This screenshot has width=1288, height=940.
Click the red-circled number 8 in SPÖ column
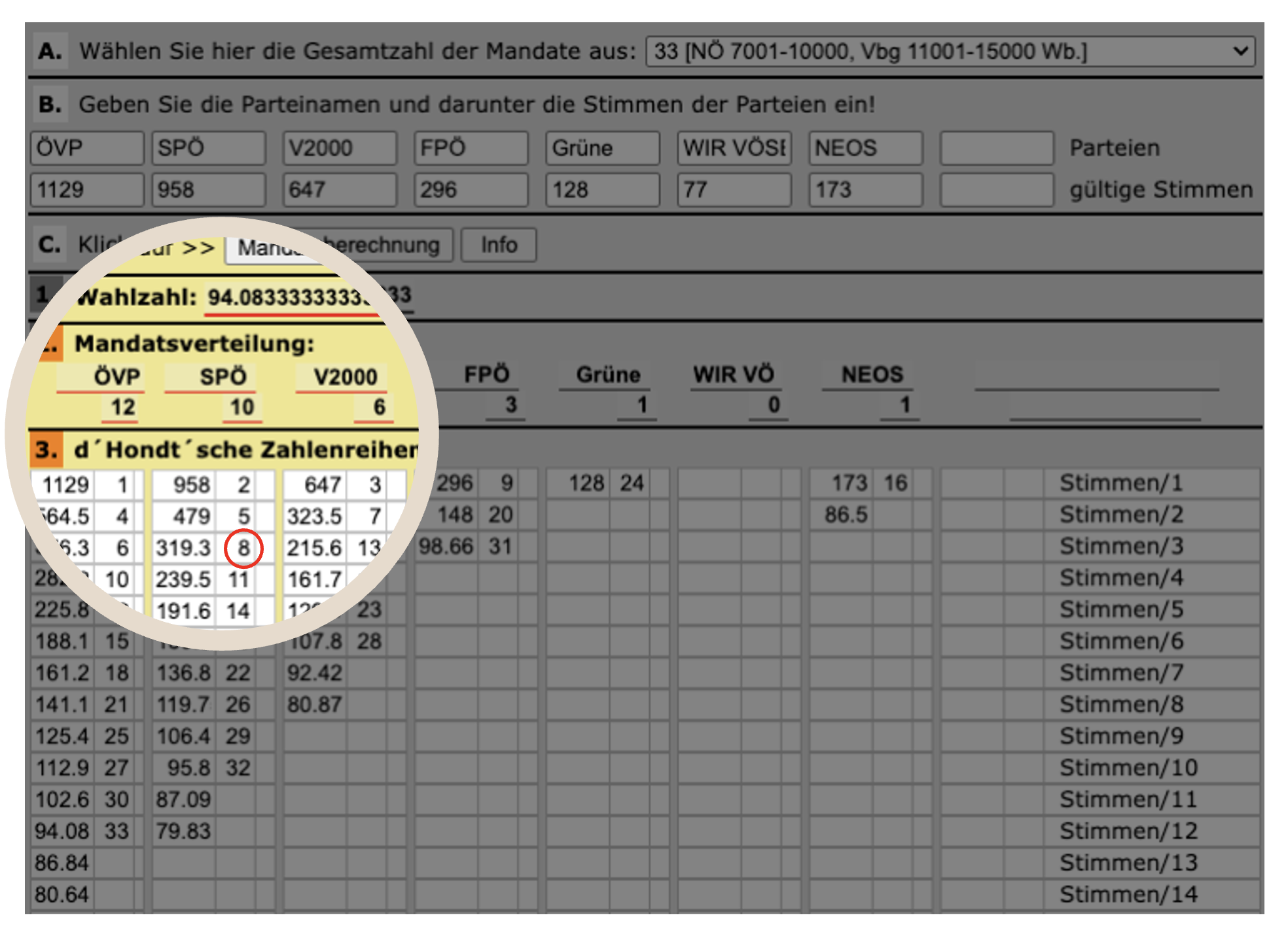pos(243,548)
